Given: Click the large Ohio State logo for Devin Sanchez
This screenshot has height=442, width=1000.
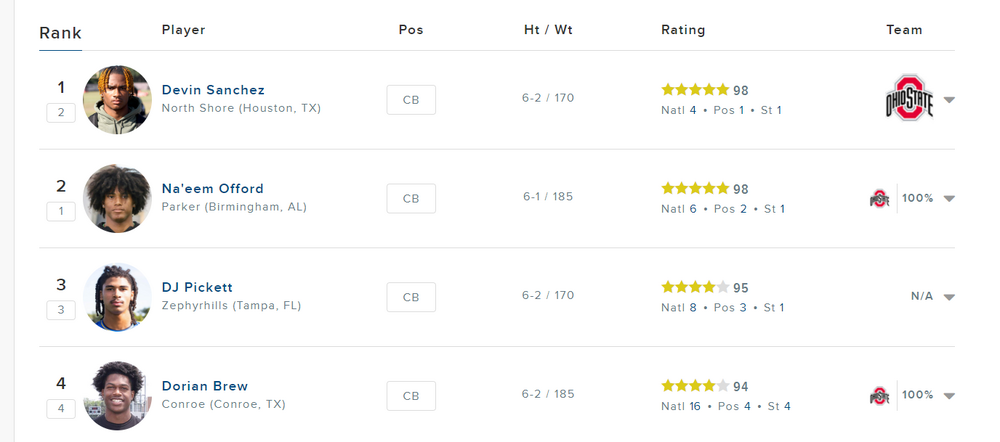Looking at the screenshot, I should pyautogui.click(x=909, y=98).
